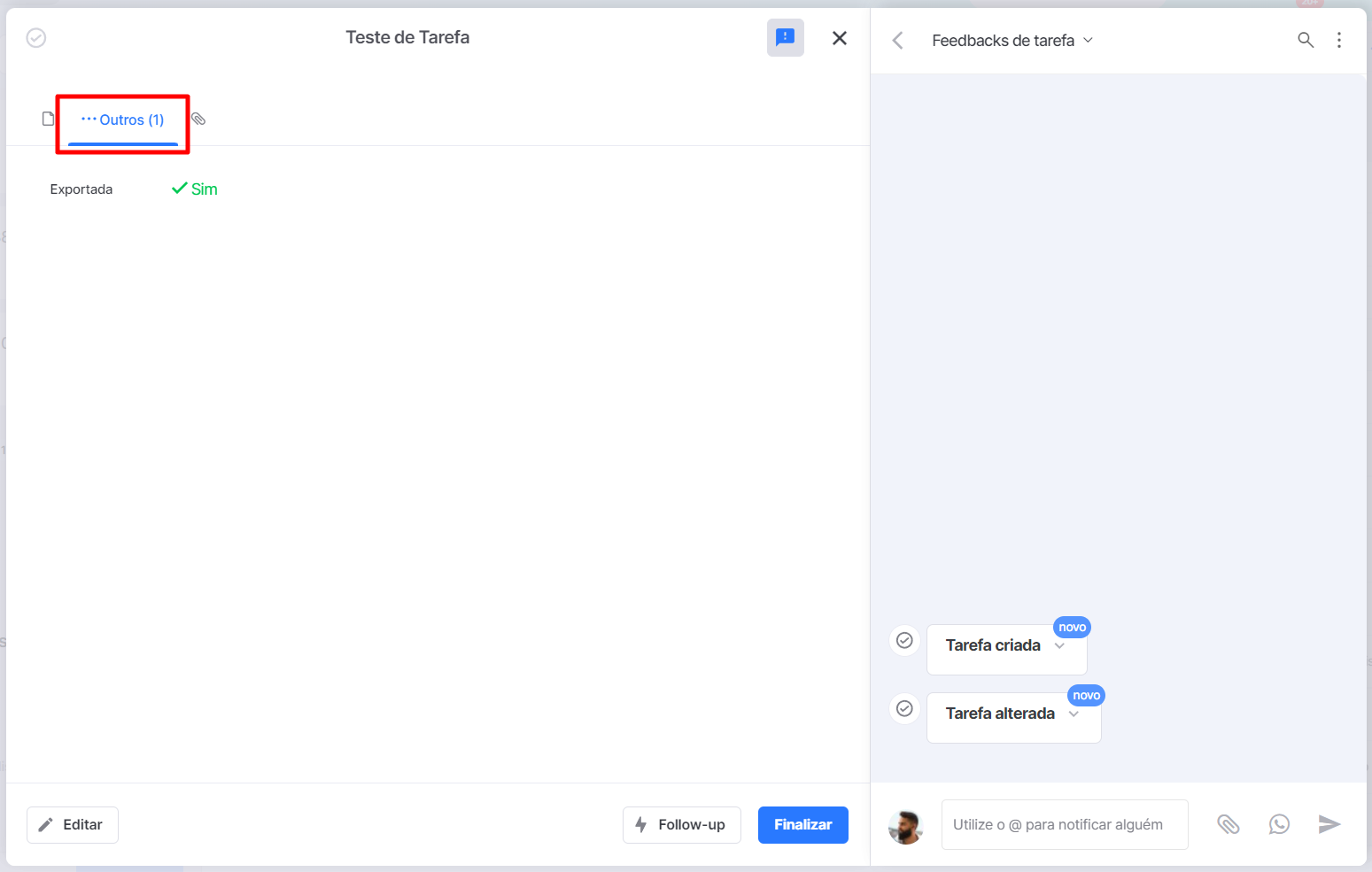Search within task feedbacks
1372x872 pixels.
(x=1306, y=40)
